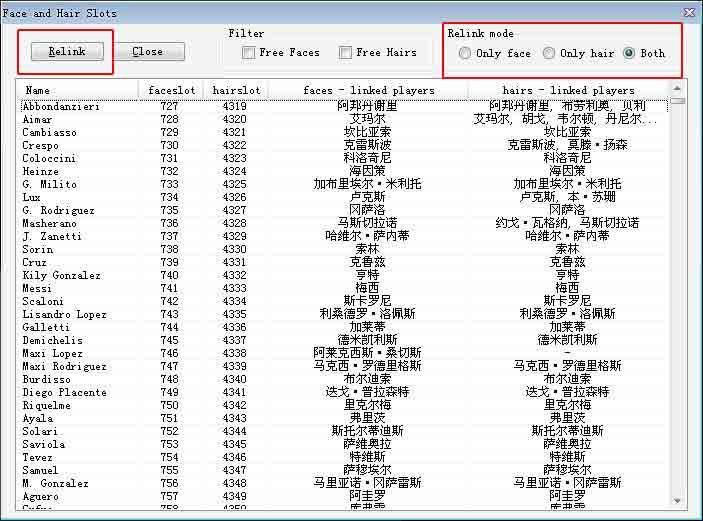Click the Relink button
This screenshot has width=703, height=521.
point(67,51)
